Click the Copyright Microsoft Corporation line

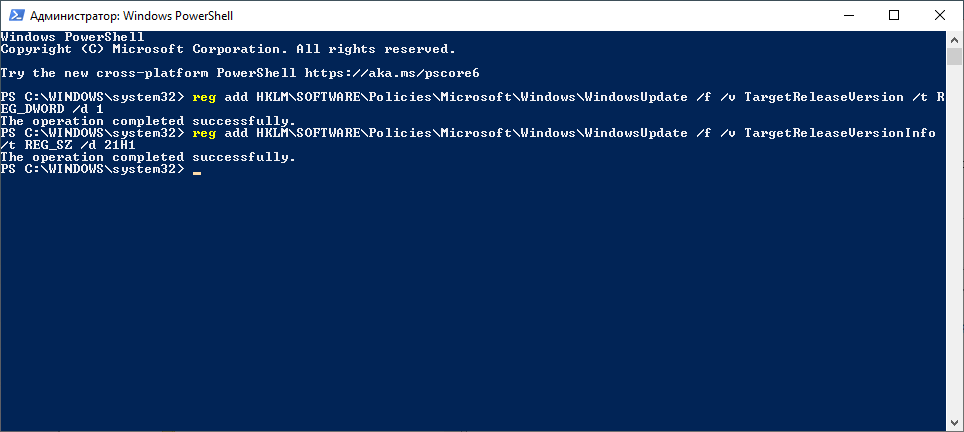[227, 49]
